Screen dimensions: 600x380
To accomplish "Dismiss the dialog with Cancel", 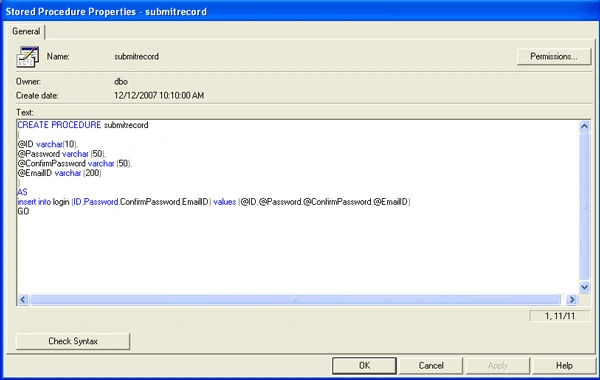I will coord(431,365).
